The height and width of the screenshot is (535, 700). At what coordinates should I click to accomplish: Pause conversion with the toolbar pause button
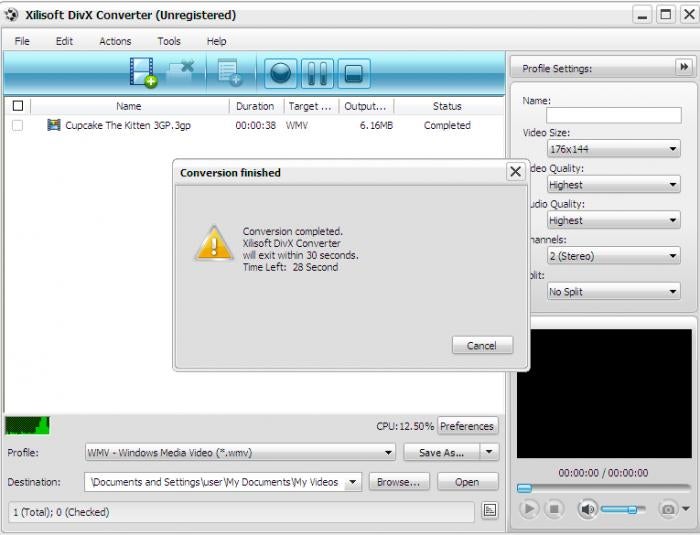317,73
